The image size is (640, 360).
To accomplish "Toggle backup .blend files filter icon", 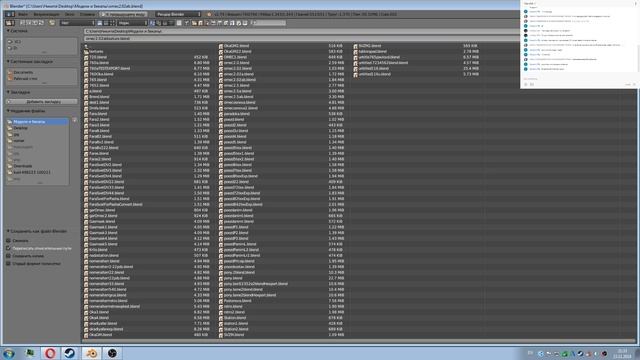I will (x=207, y=23).
